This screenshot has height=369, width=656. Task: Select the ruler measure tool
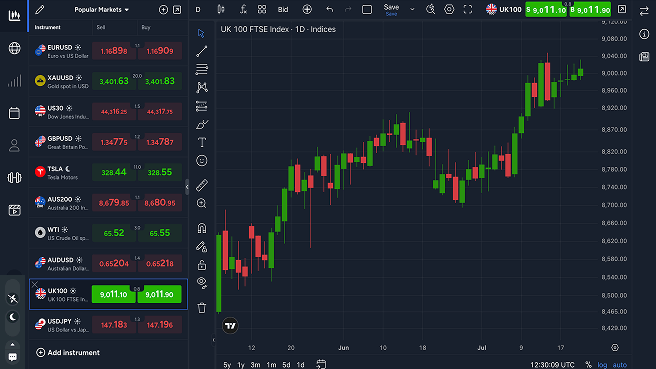[202, 184]
